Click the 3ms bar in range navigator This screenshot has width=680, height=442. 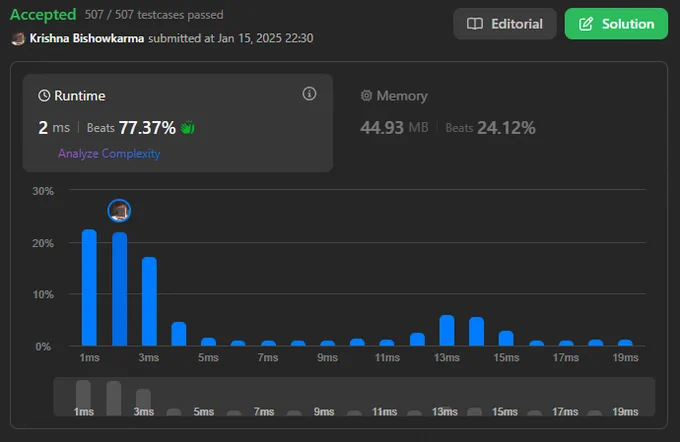point(143,402)
